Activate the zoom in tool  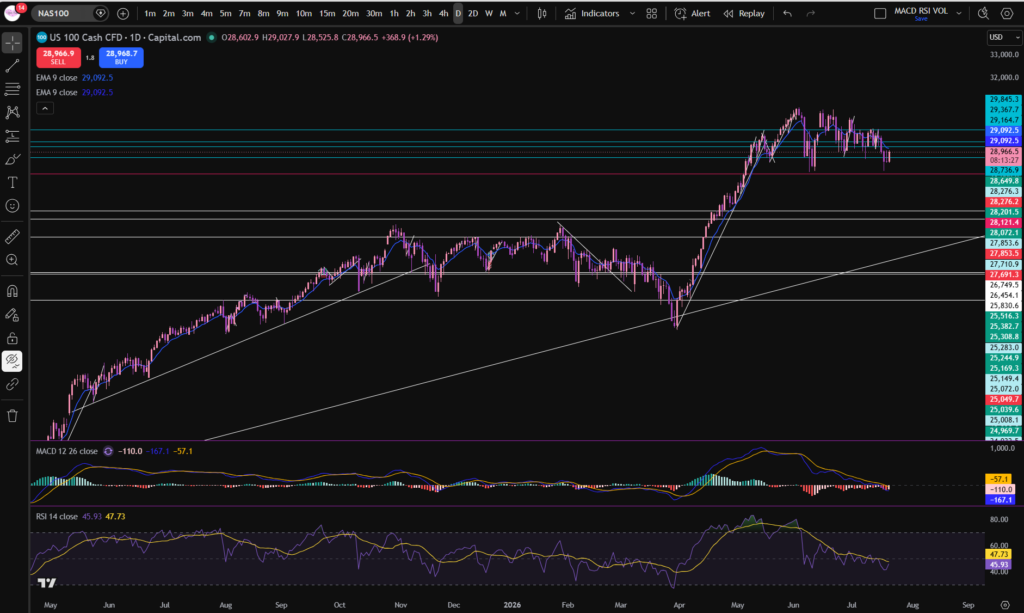coord(12,260)
